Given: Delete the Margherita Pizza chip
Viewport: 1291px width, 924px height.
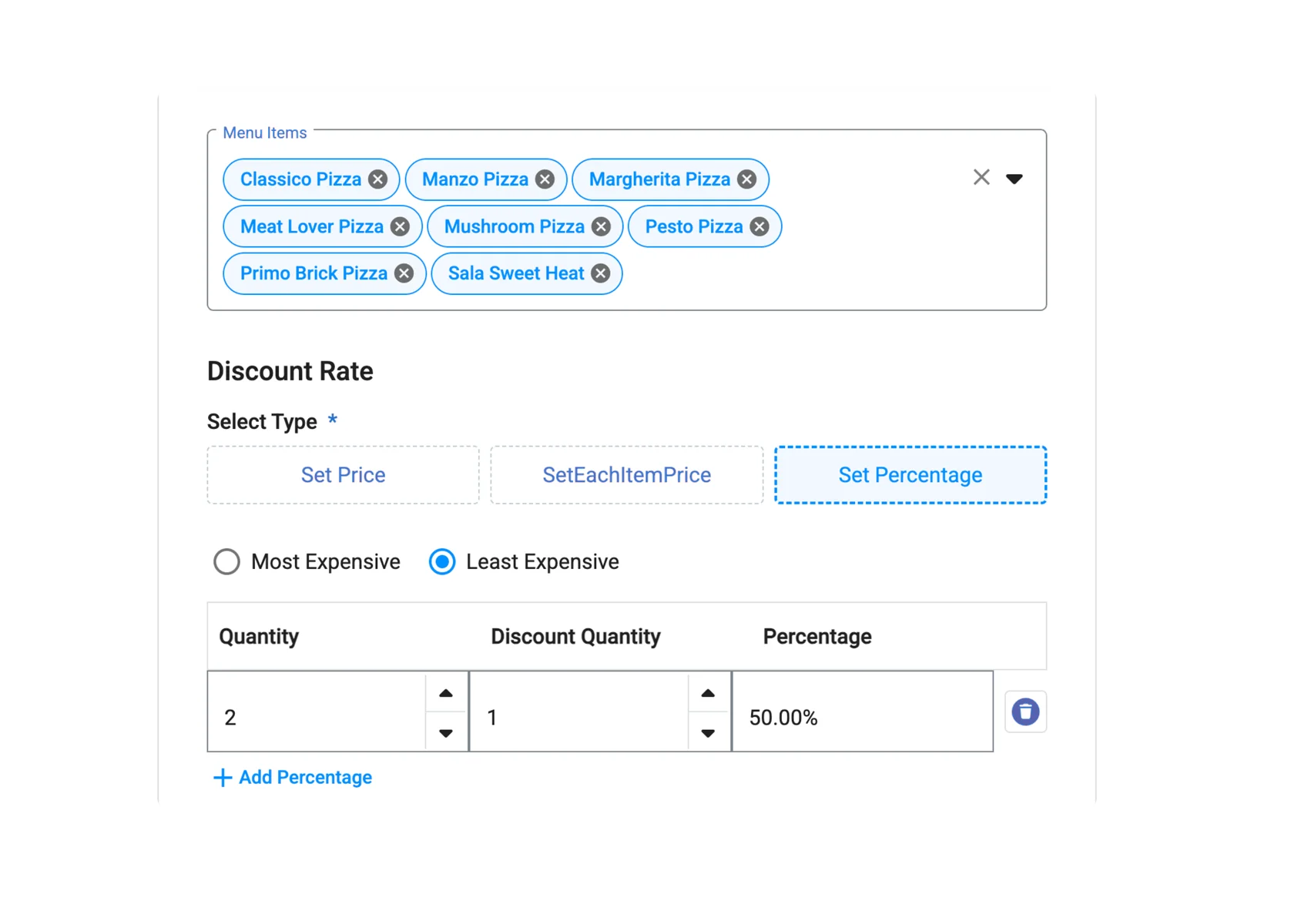Looking at the screenshot, I should (746, 179).
